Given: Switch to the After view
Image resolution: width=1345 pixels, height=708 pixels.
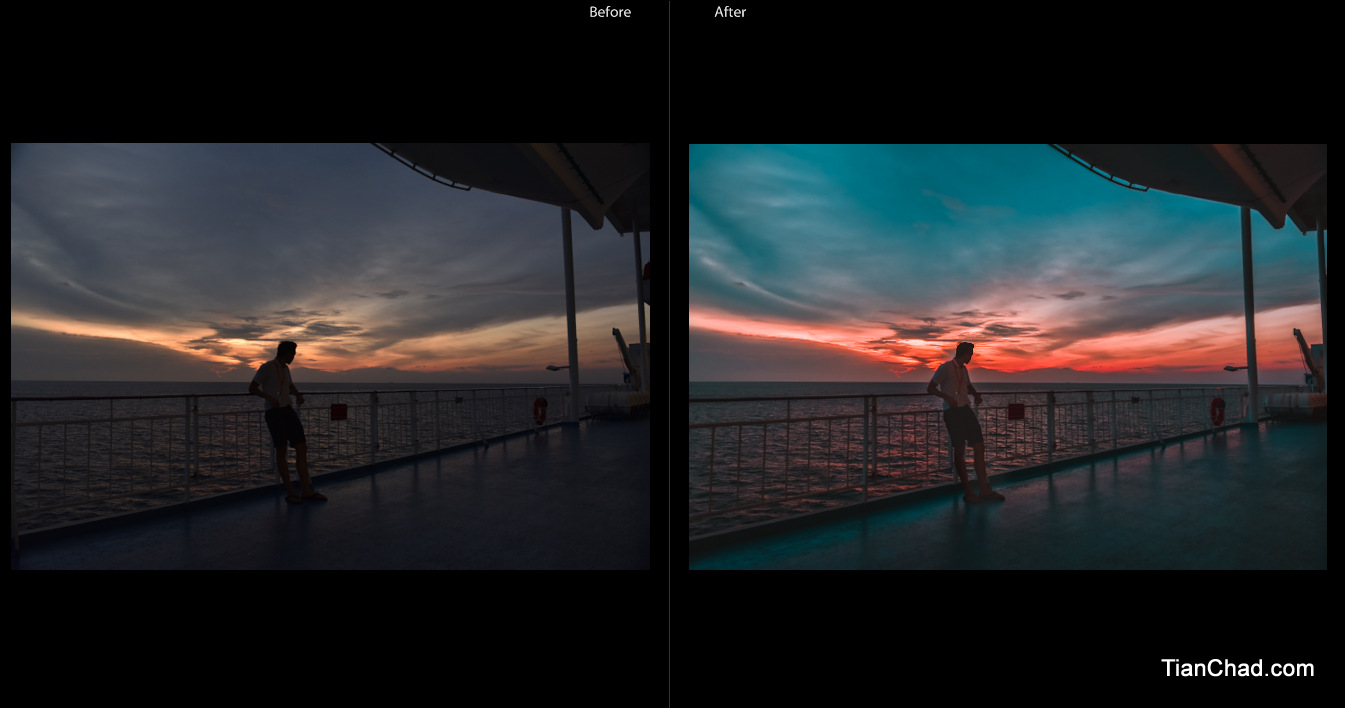Looking at the screenshot, I should coord(730,12).
